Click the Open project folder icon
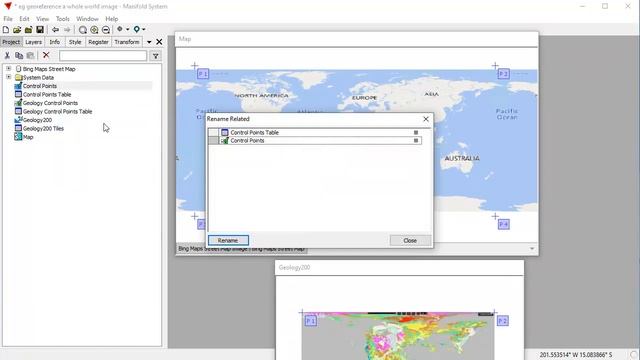 (17, 30)
